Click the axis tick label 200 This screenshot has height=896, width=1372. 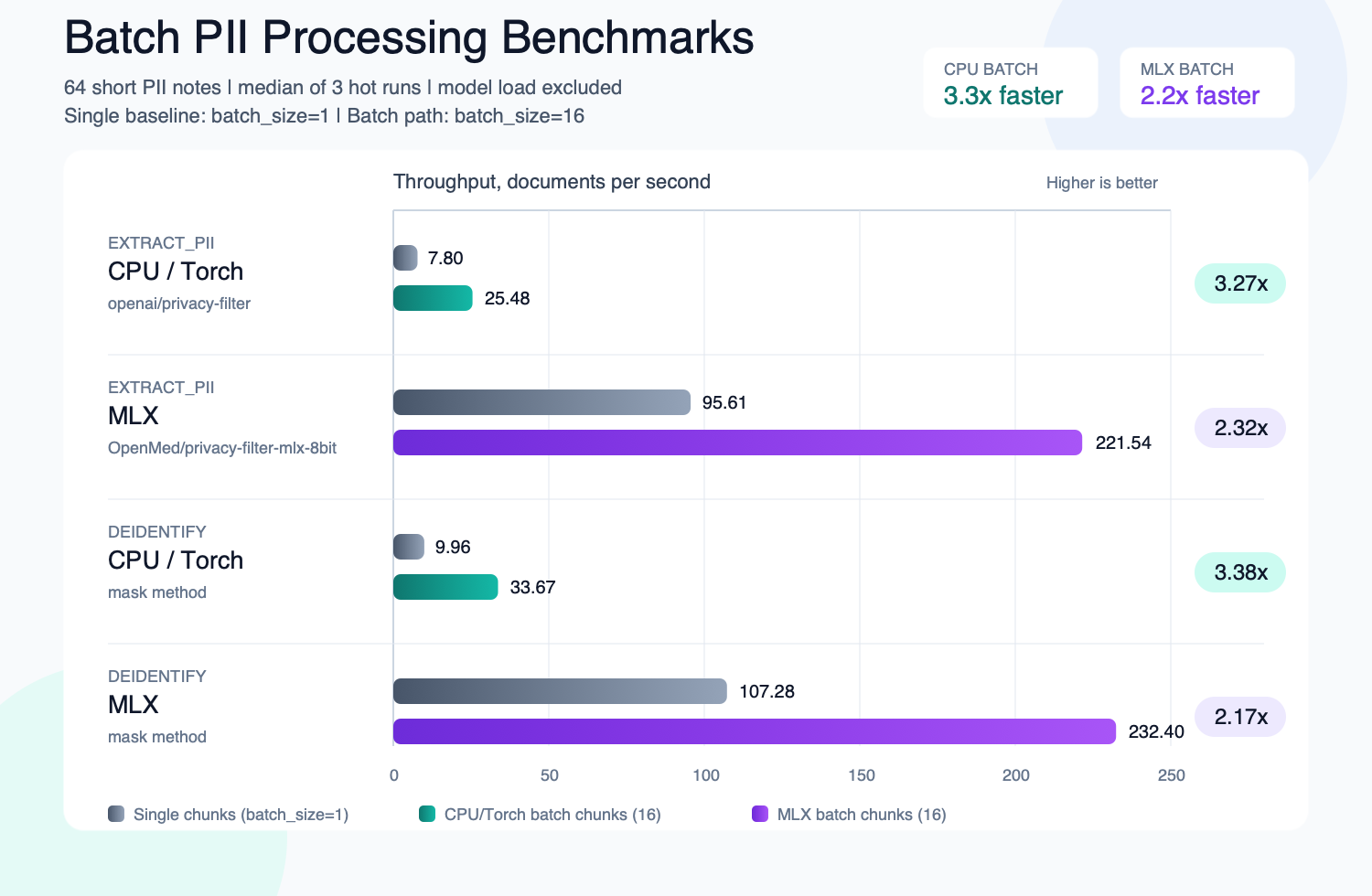(x=1015, y=775)
